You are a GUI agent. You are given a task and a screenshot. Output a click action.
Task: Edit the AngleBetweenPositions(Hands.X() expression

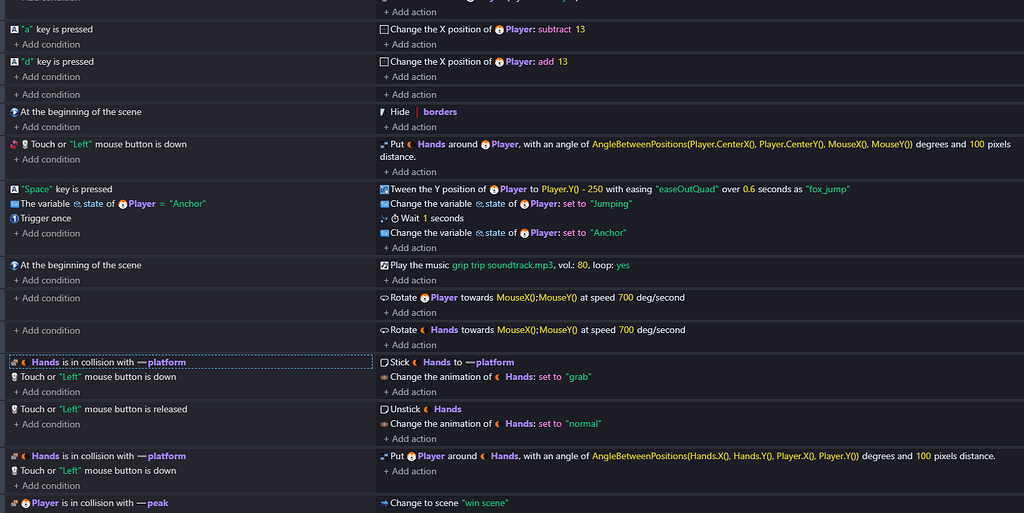726,457
